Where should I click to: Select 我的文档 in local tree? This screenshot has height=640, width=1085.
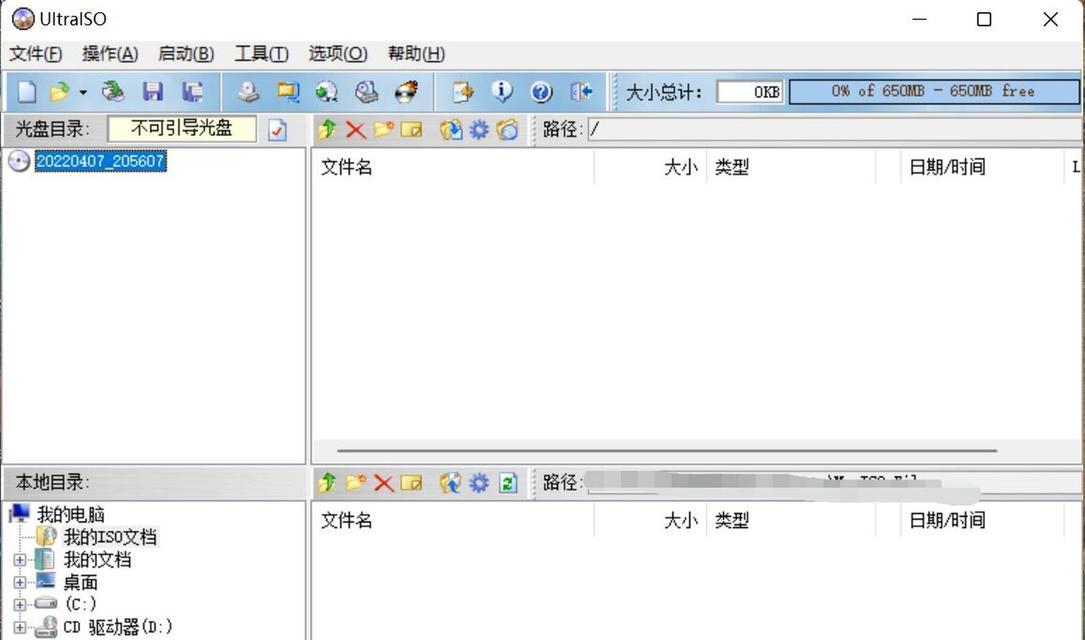(x=98, y=560)
